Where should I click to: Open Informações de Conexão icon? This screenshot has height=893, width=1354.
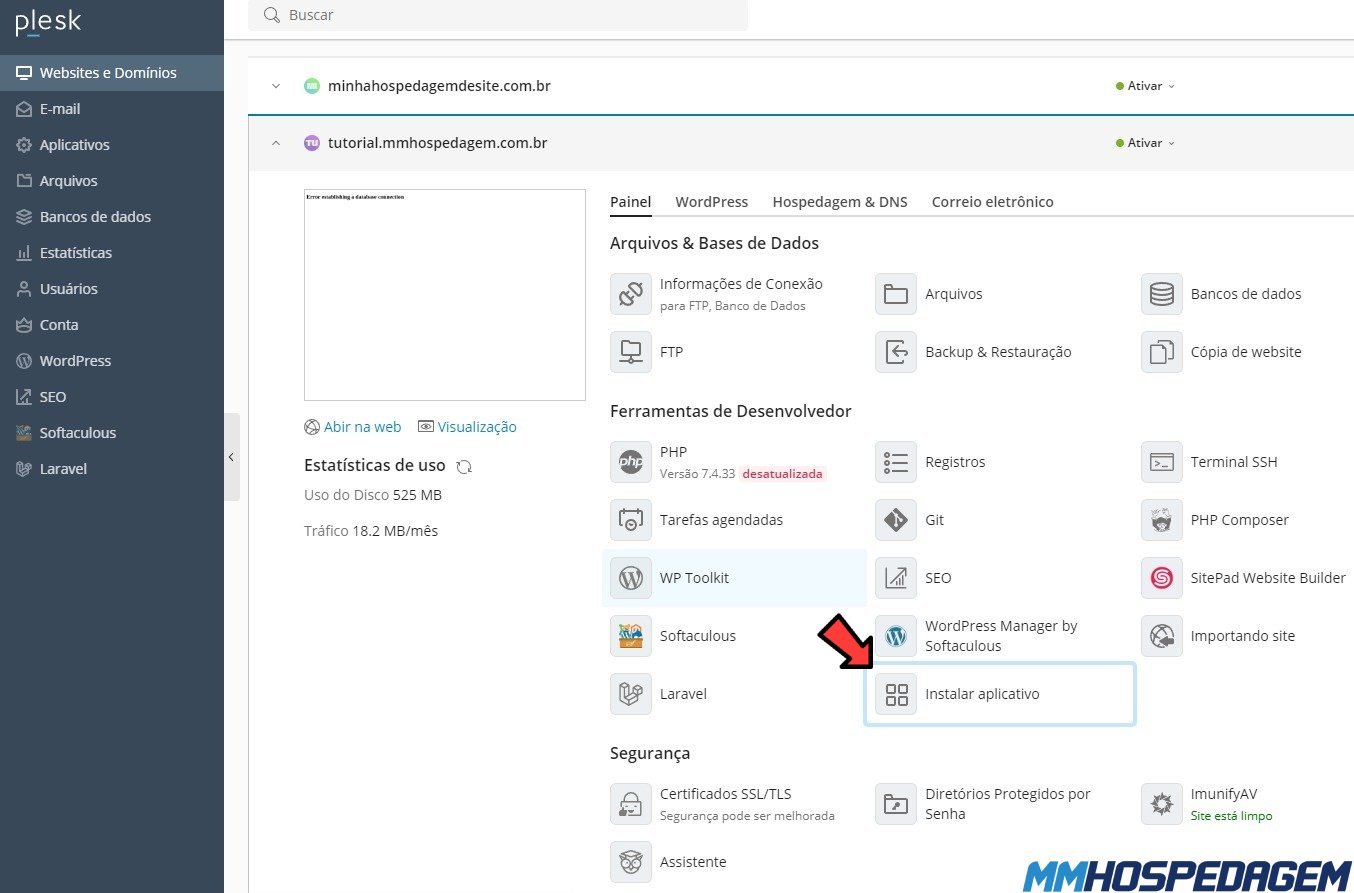(x=630, y=294)
